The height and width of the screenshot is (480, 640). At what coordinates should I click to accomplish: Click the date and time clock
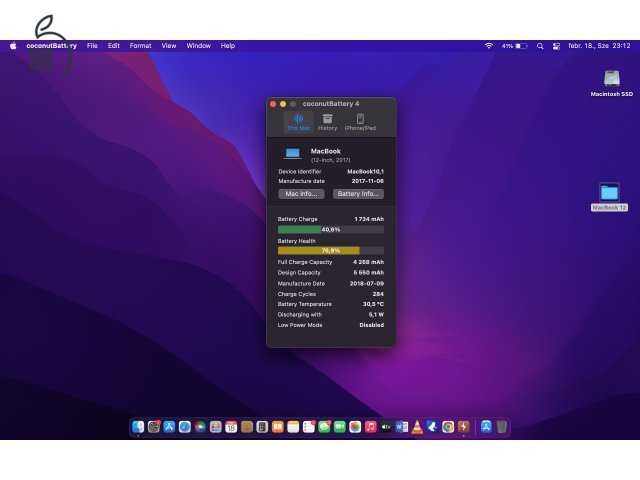coord(599,46)
